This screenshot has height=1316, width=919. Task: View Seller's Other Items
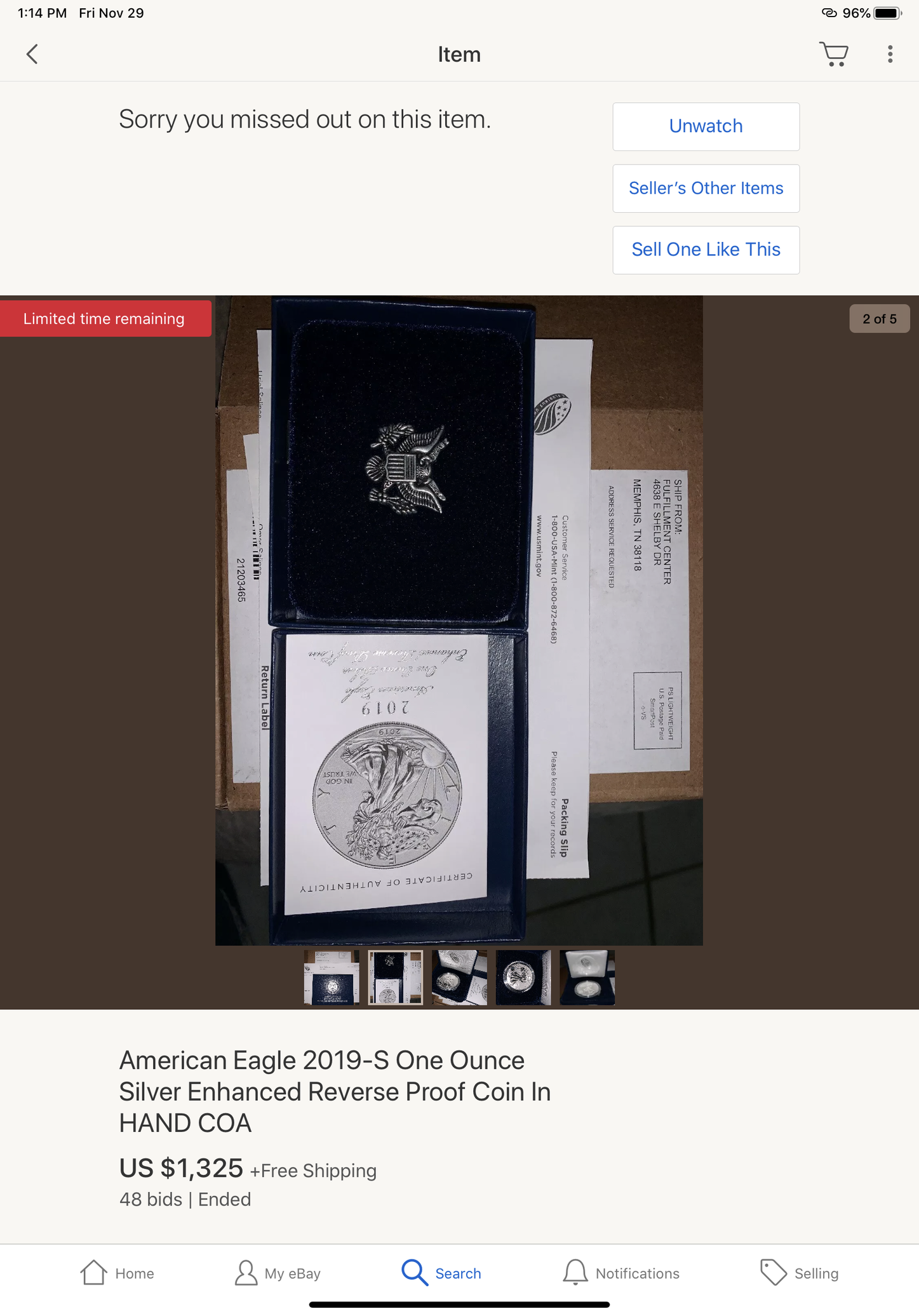(706, 189)
